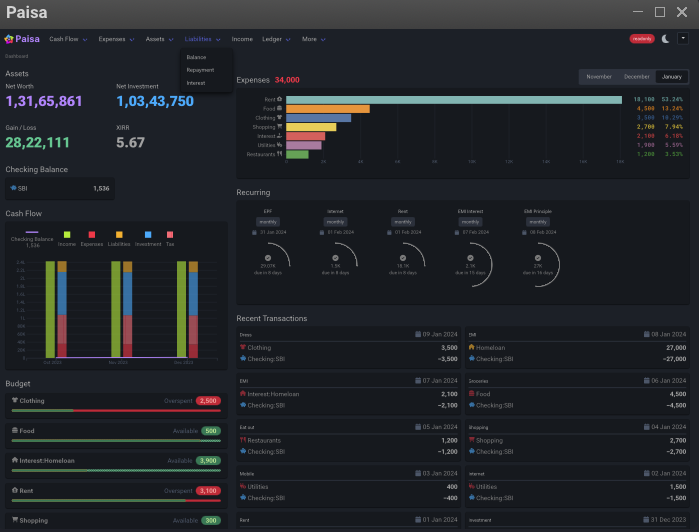Image resolution: width=699 pixels, height=532 pixels.
Task: Open the Assets menu chevron
Action: pyautogui.click(x=171, y=40)
